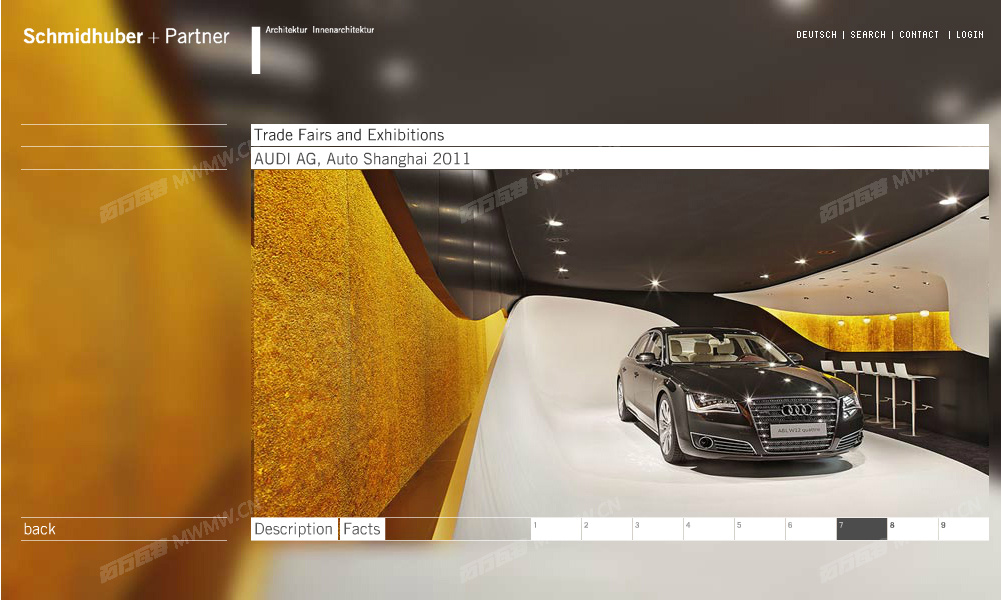The image size is (1002, 600).
Task: Click the AUDI AG, Auto Shanghai 2011 title
Action: (362, 158)
